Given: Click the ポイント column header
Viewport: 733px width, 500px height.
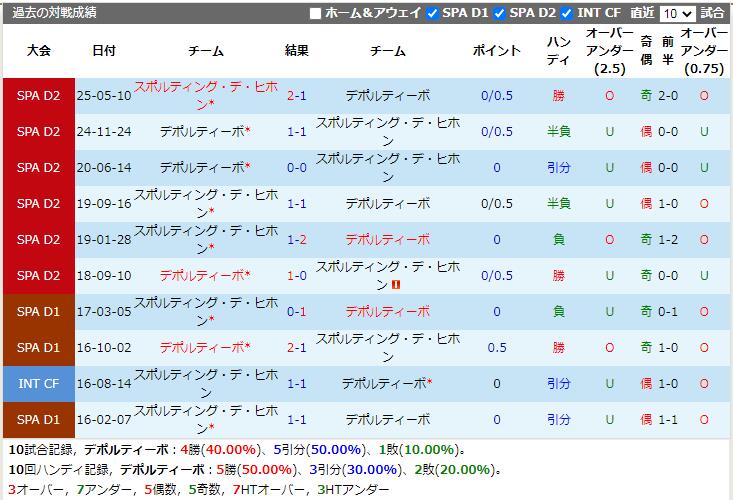Looking at the screenshot, I should point(496,50).
